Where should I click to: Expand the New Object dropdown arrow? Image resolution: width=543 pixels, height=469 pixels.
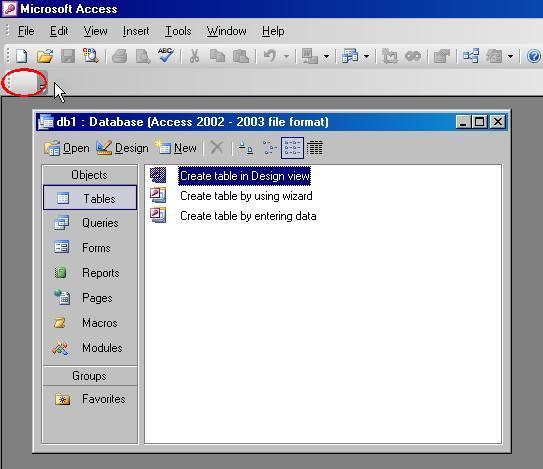coord(510,56)
